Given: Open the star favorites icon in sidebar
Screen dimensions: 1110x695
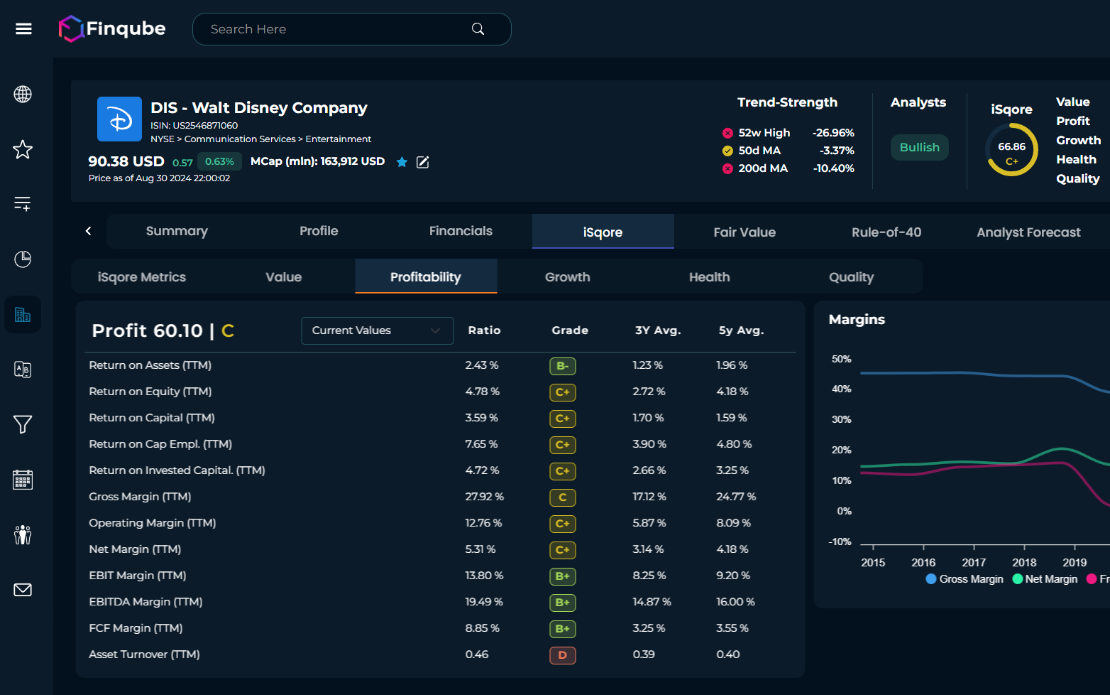Looking at the screenshot, I should (x=23, y=149).
